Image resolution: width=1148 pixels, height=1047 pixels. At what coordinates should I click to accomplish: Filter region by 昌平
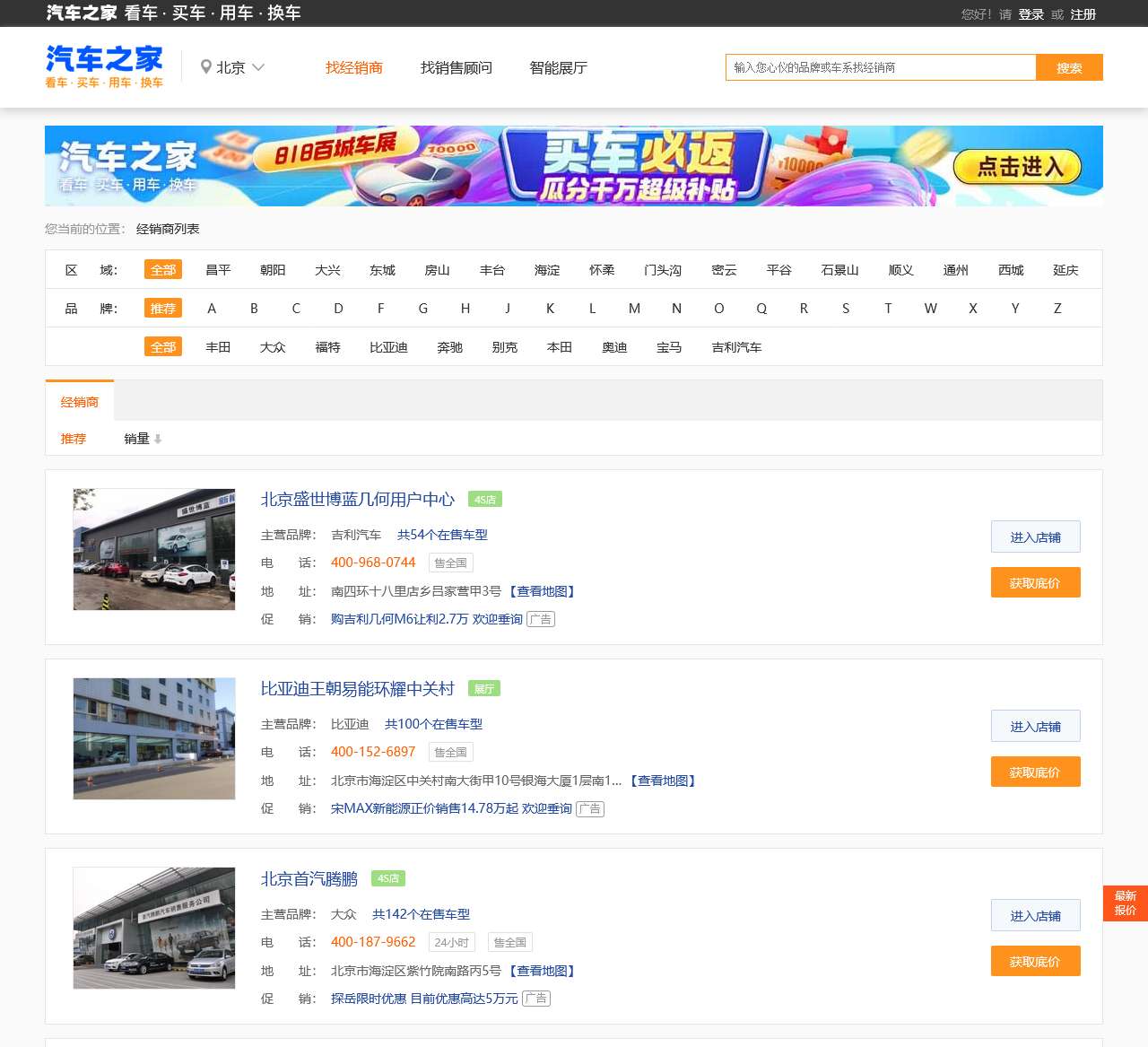pyautogui.click(x=218, y=270)
